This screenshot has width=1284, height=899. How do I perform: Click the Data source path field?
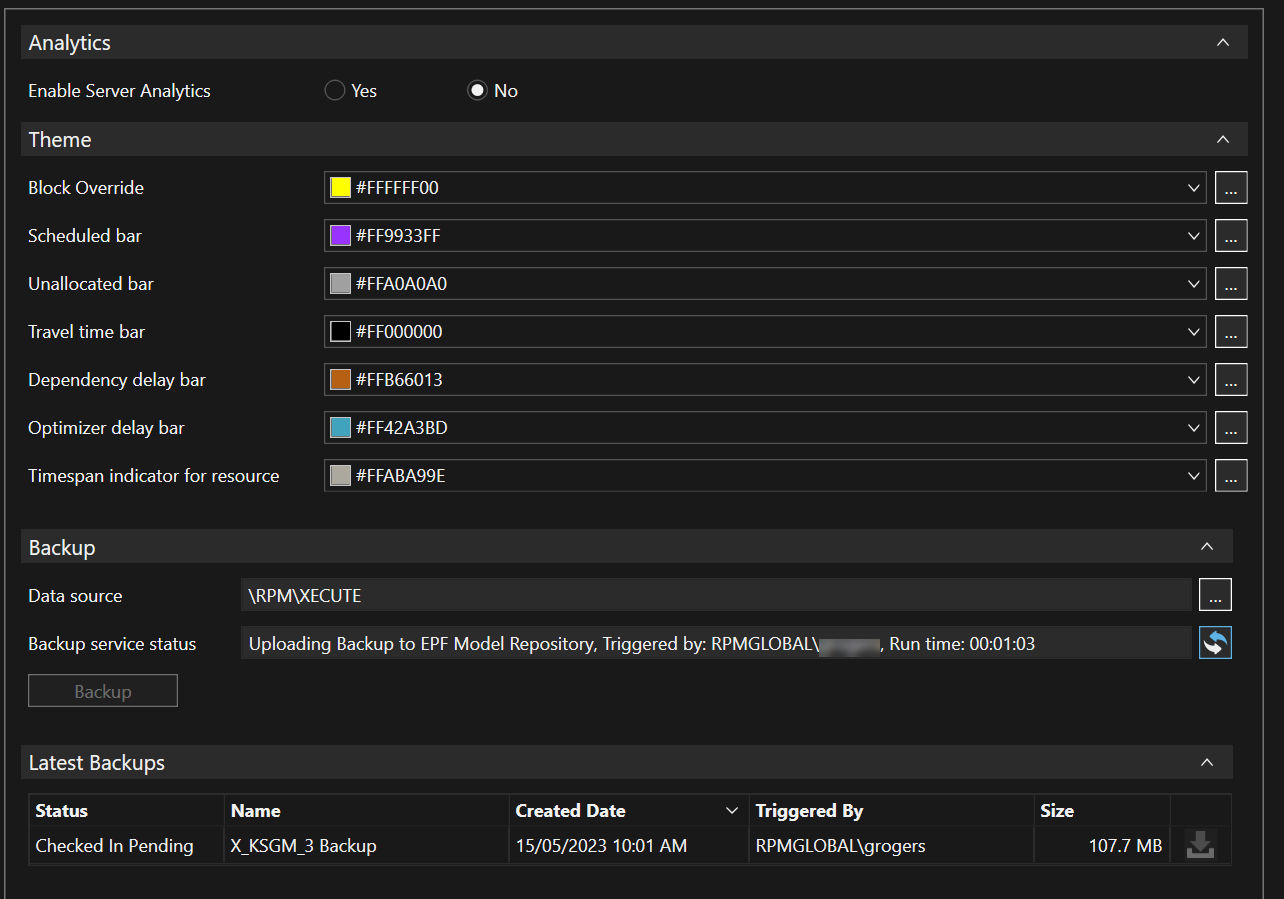(x=715, y=595)
